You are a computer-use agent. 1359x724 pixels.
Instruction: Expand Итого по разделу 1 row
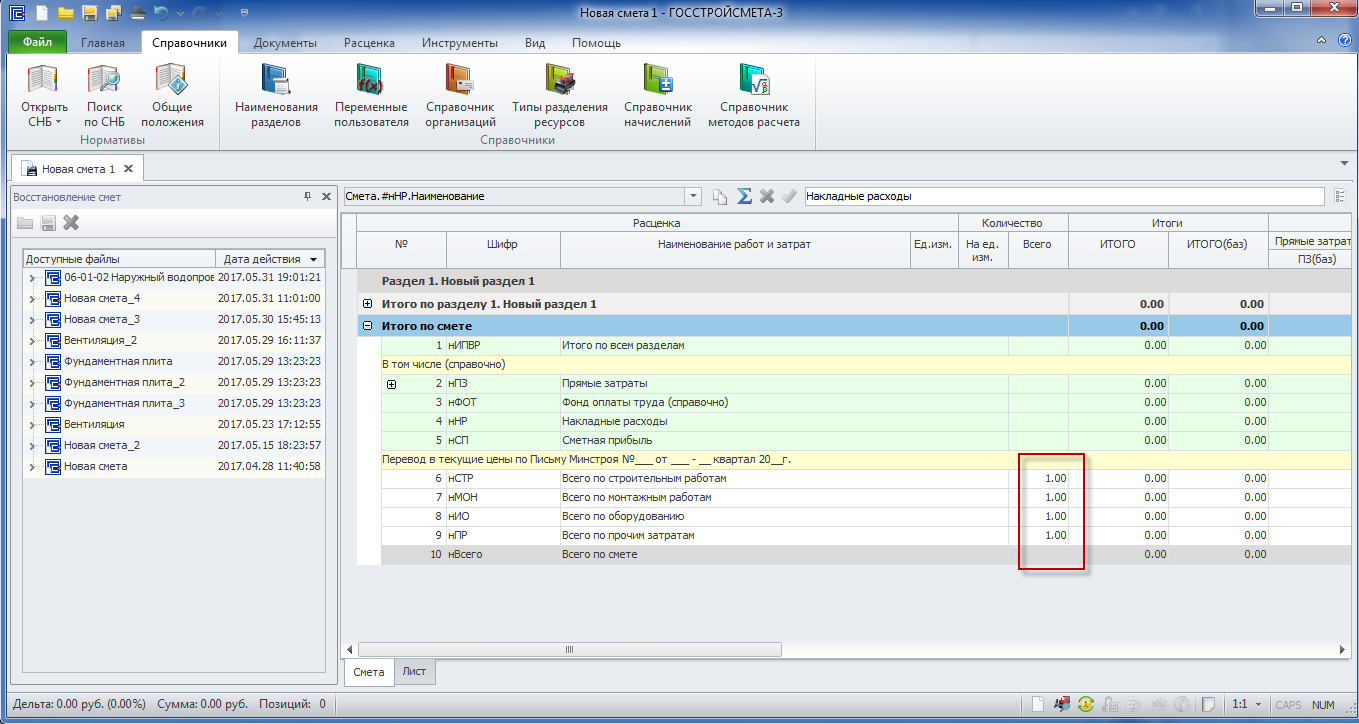tap(367, 304)
